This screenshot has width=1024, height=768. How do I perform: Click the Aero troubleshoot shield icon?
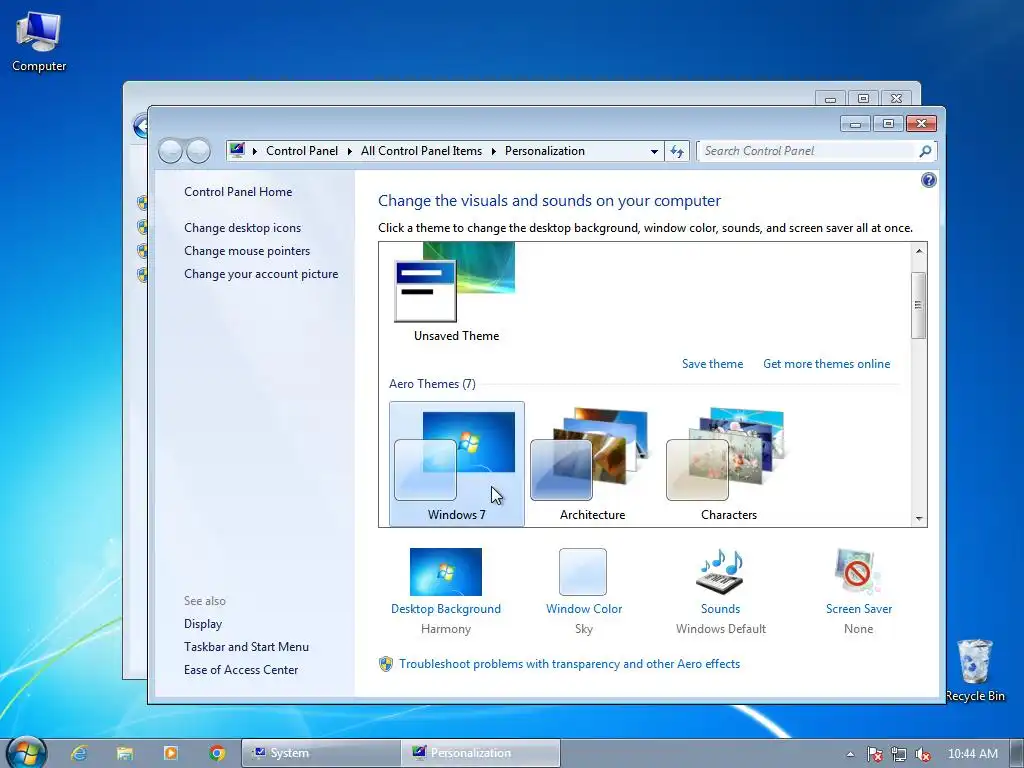(x=386, y=664)
